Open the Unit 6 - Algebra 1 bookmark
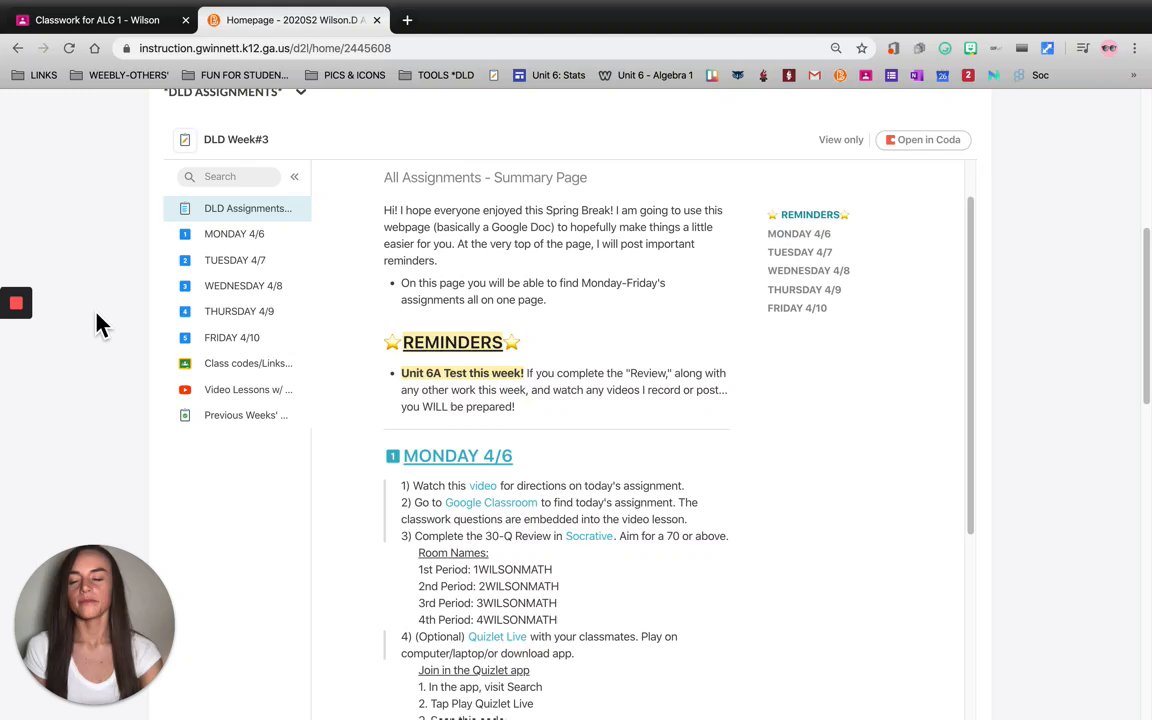This screenshot has width=1152, height=720. click(646, 75)
